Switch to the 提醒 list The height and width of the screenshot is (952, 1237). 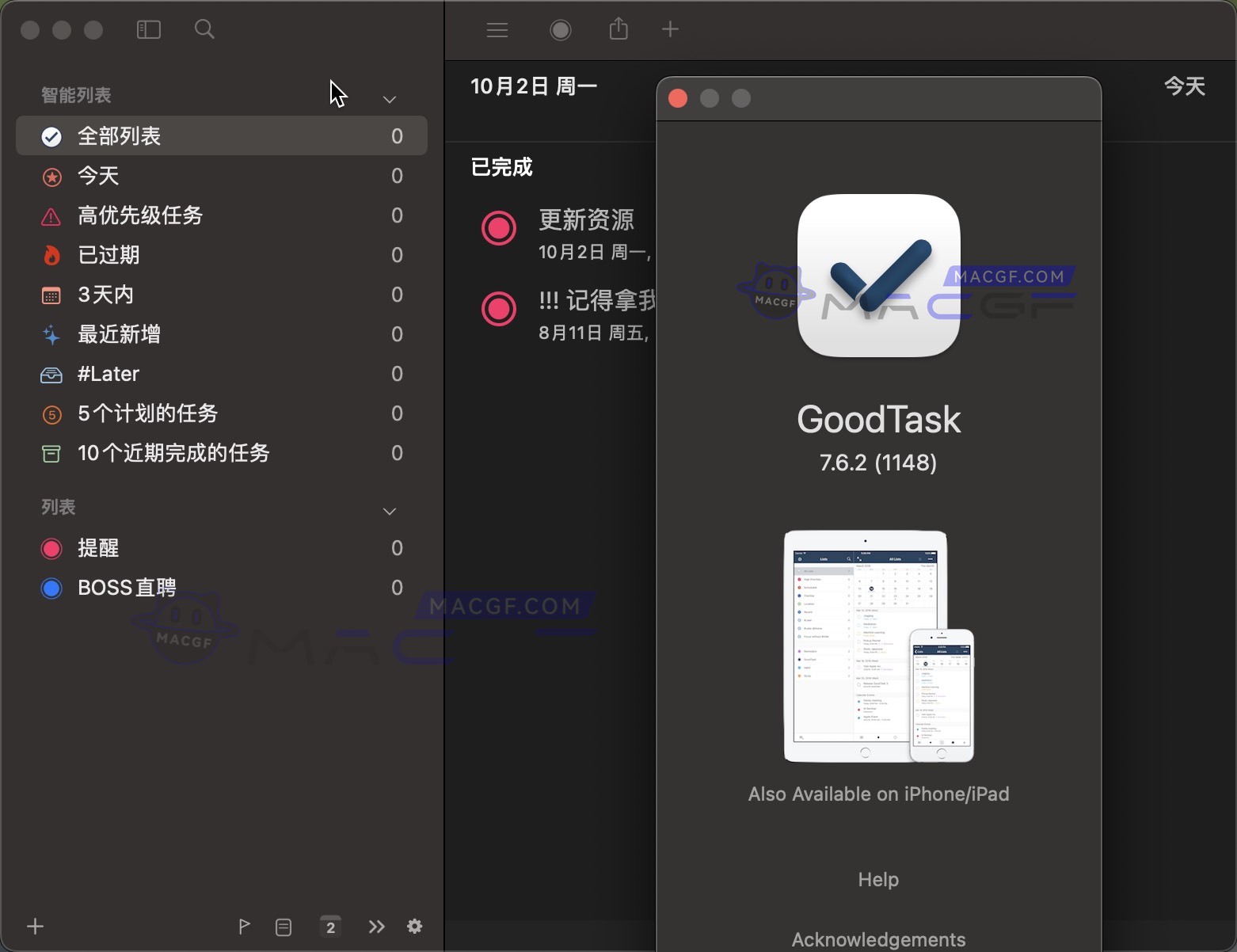coord(97,548)
